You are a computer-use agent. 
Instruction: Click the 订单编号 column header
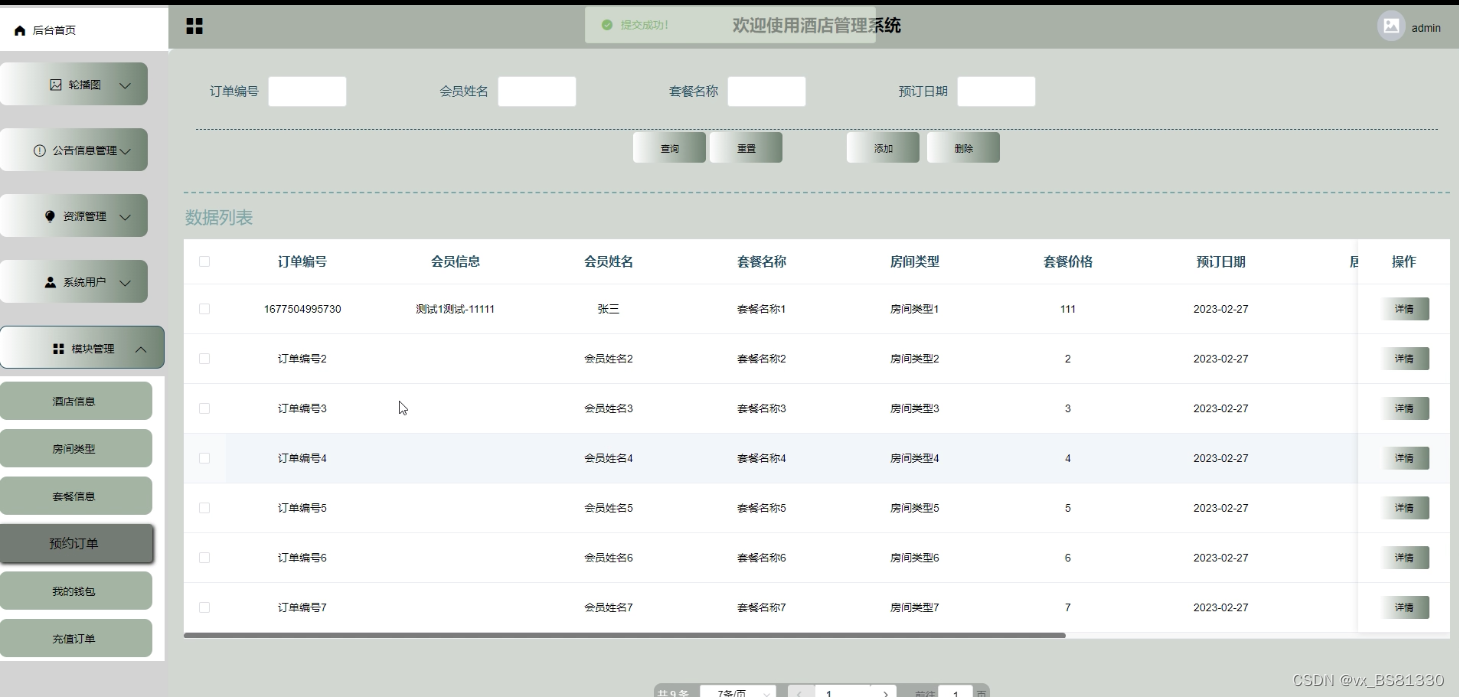[302, 262]
